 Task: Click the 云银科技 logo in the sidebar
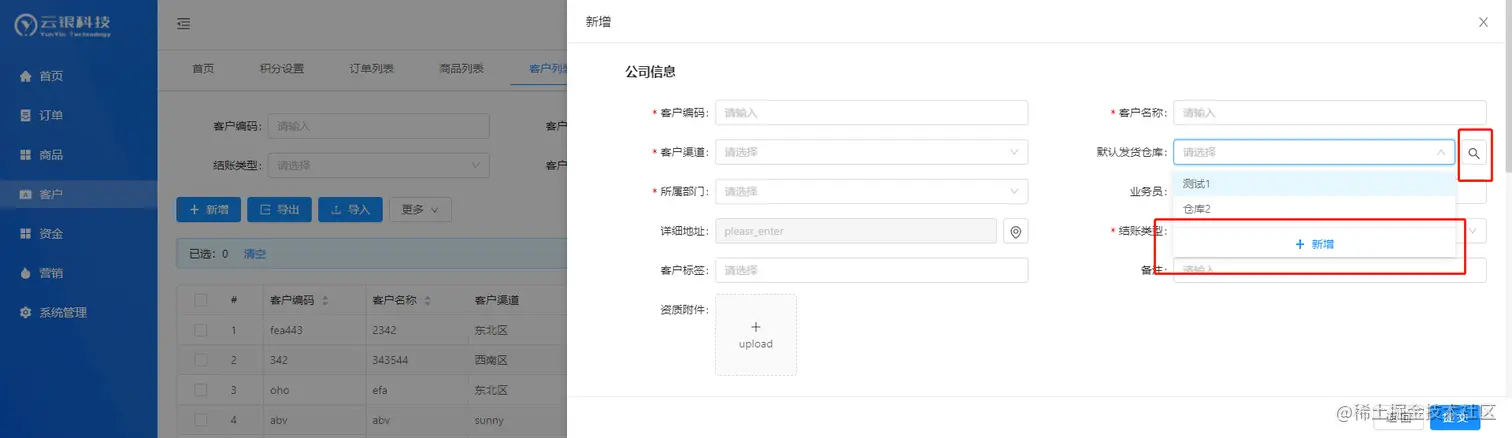tap(63, 25)
